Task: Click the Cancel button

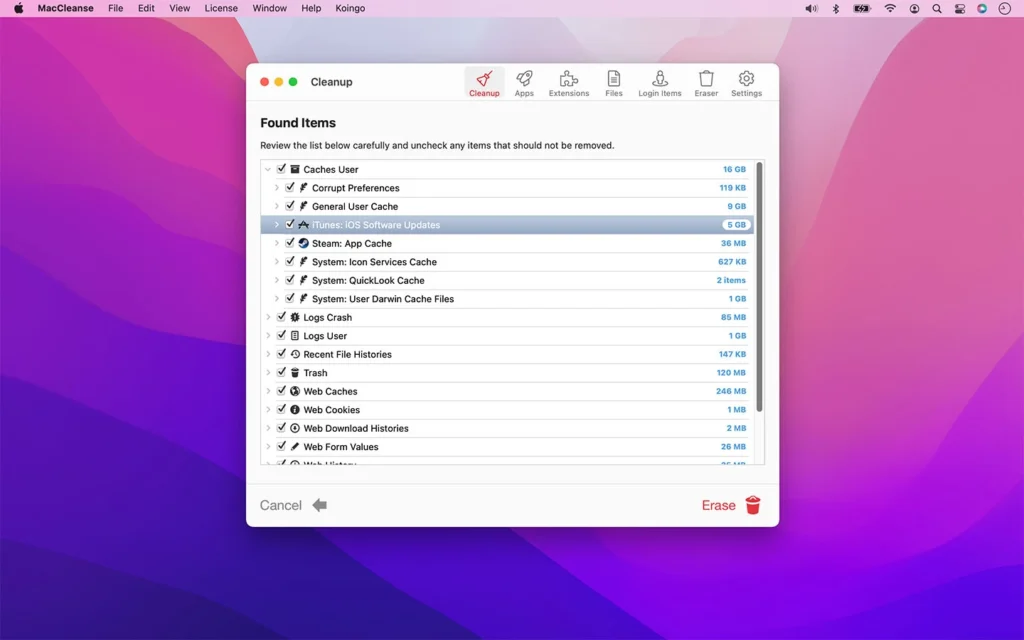Action: [x=281, y=505]
